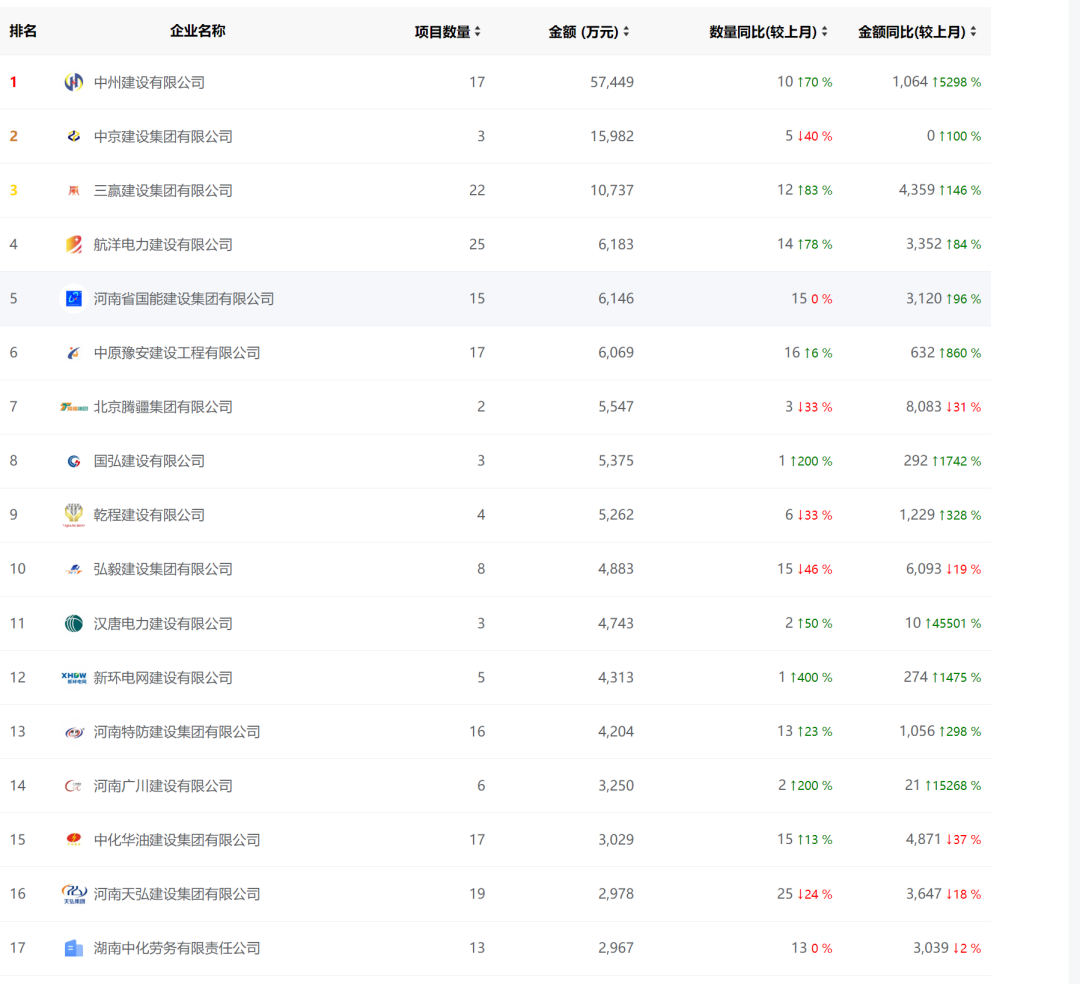
Task: Click the 中州建设有限公司 company logo icon
Action: click(73, 82)
